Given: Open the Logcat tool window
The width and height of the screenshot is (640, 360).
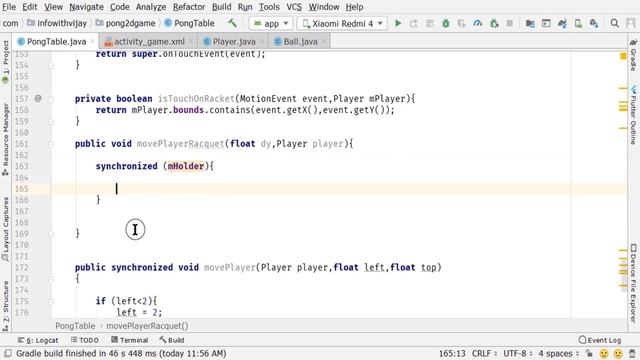Looking at the screenshot, I should point(38,340).
